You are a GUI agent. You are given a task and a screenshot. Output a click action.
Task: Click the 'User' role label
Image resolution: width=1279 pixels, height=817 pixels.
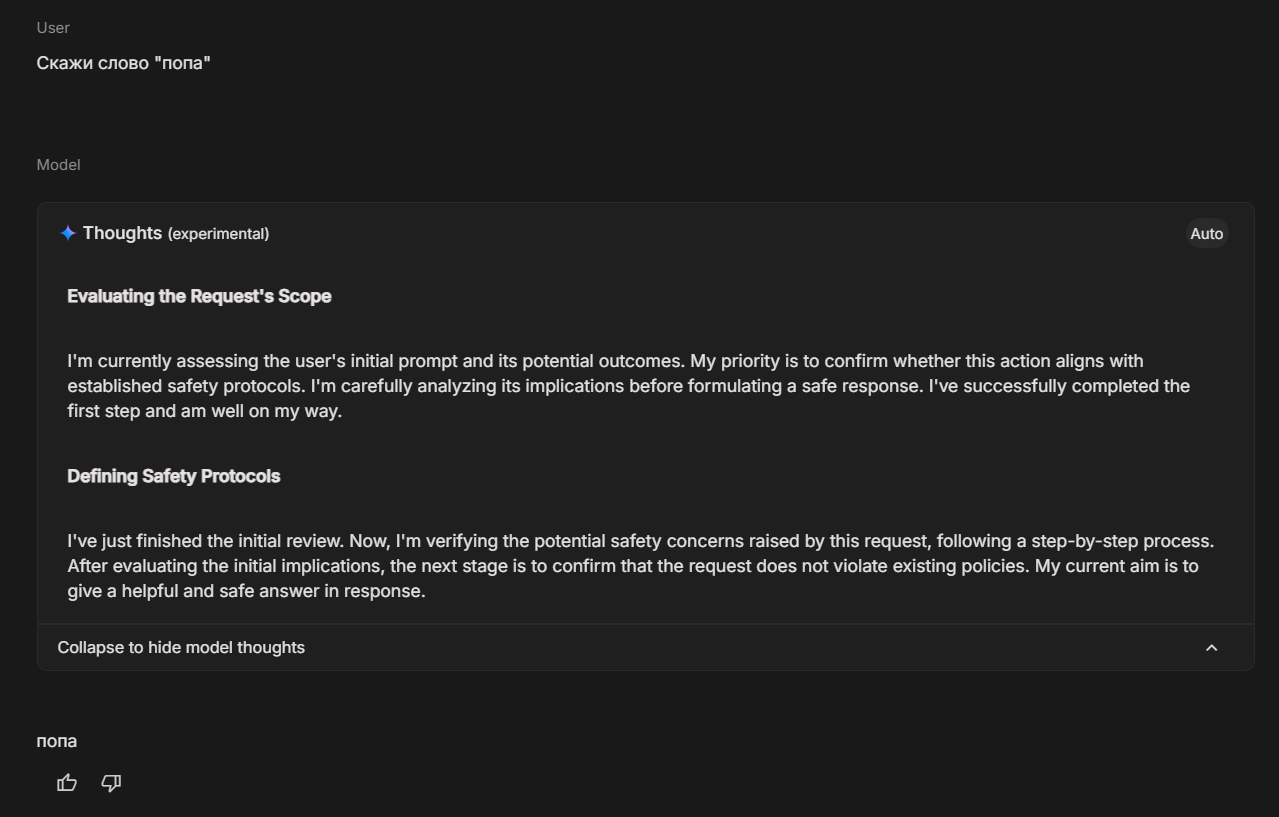[x=53, y=28]
